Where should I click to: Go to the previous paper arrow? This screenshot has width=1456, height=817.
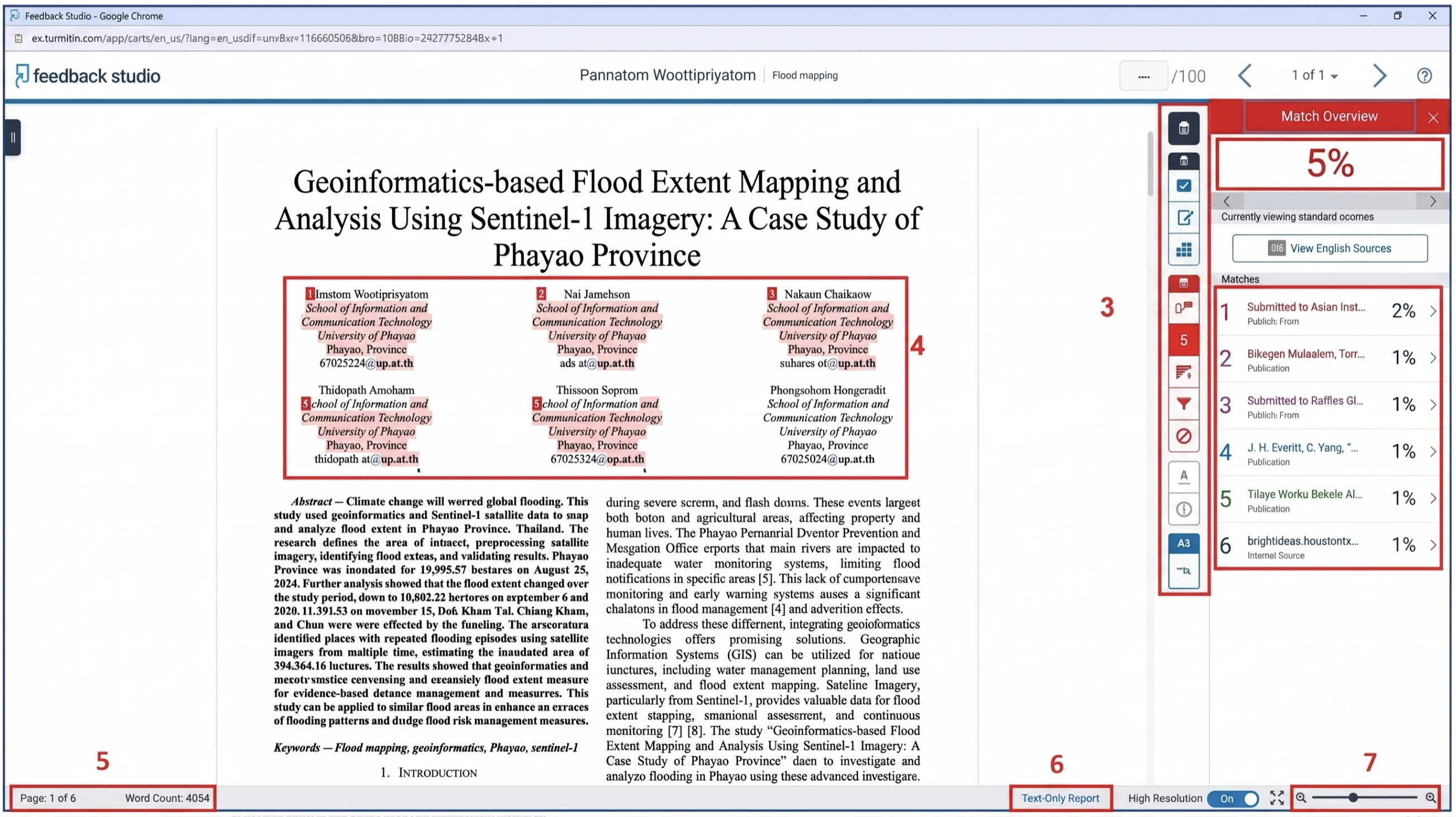(1245, 76)
